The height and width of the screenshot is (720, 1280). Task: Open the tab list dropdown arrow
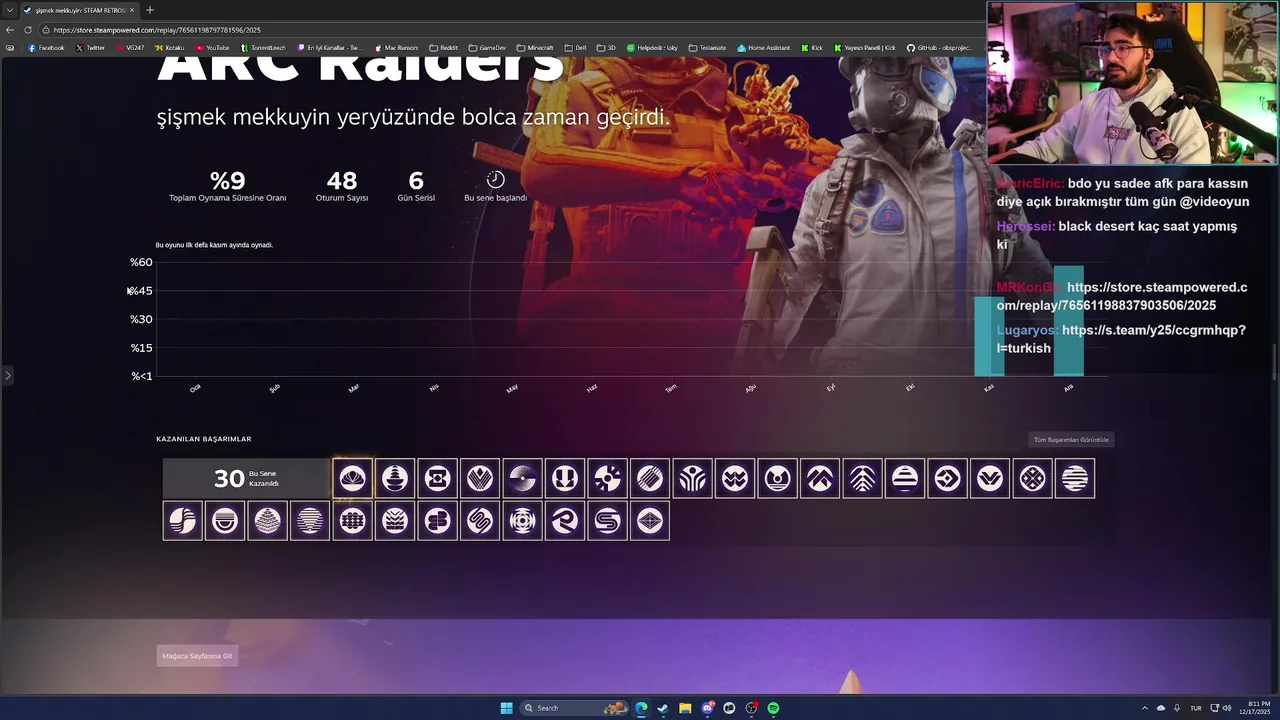pos(10,10)
